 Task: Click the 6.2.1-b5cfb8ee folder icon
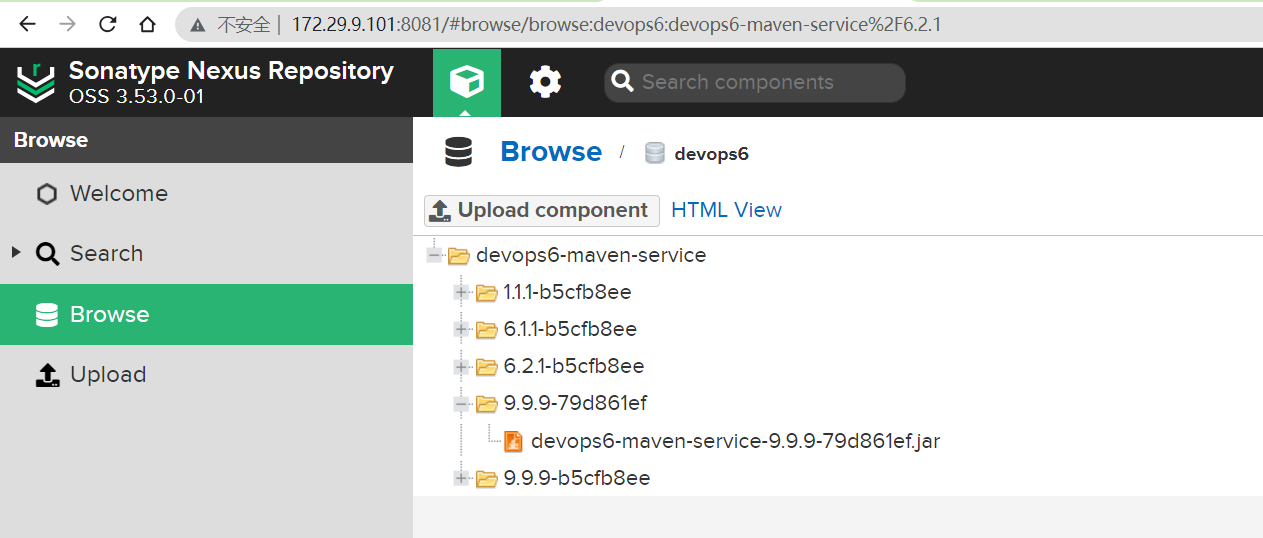(487, 366)
